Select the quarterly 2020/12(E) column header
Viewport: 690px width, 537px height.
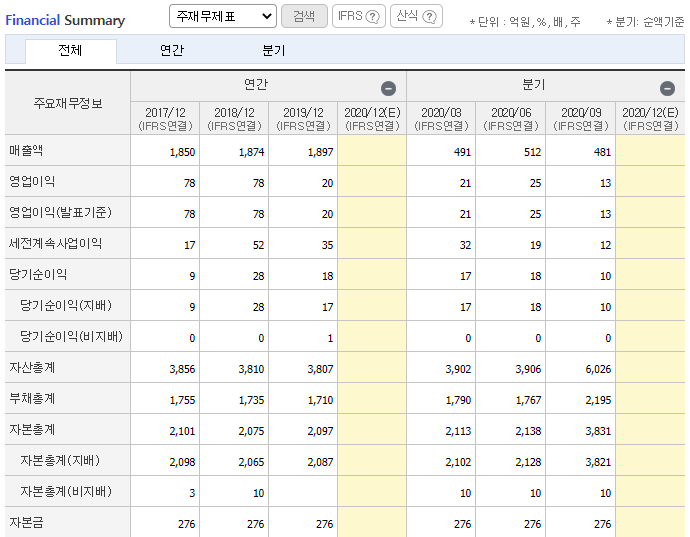tap(650, 118)
